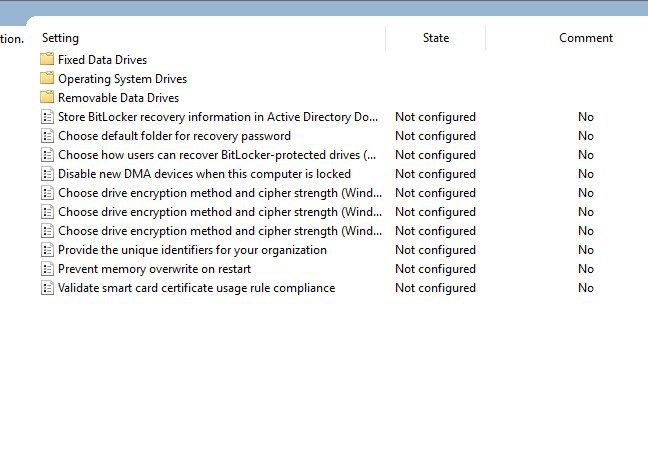Click Not configured state for Disable new DMA devices
Viewport: 648px width, 468px height.
point(435,174)
